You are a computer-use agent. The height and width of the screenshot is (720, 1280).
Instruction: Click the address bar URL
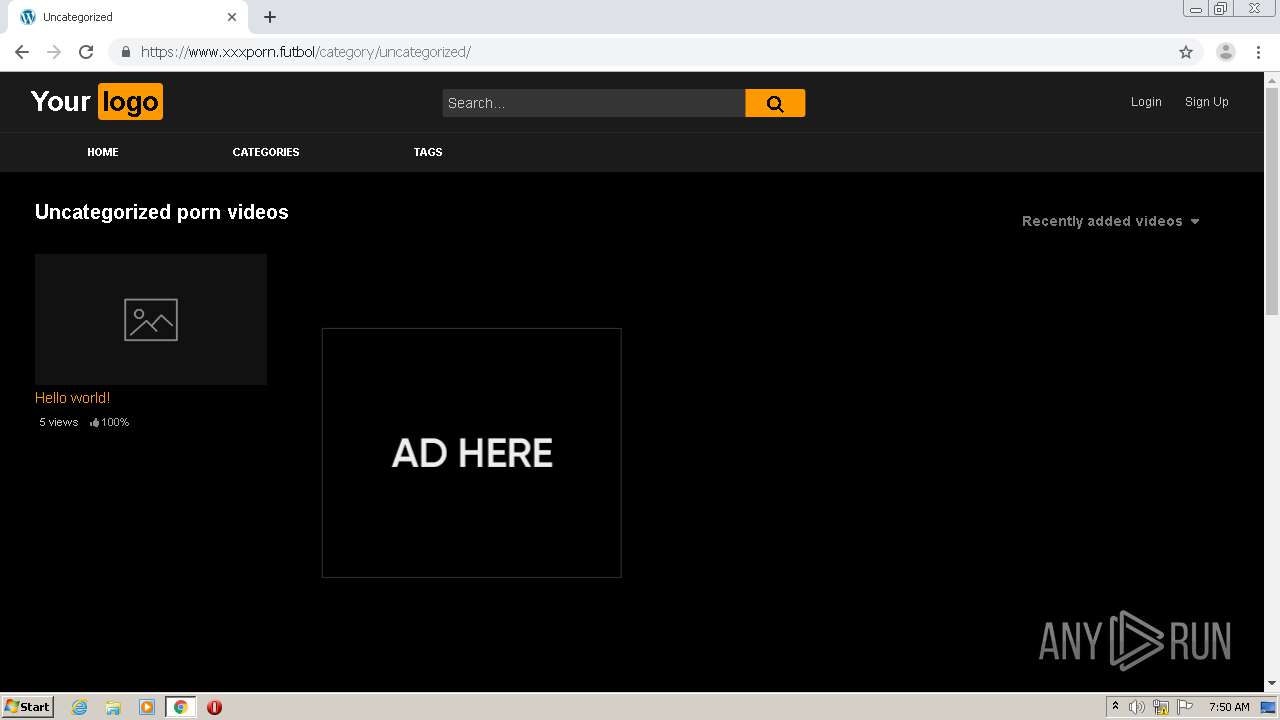(306, 52)
